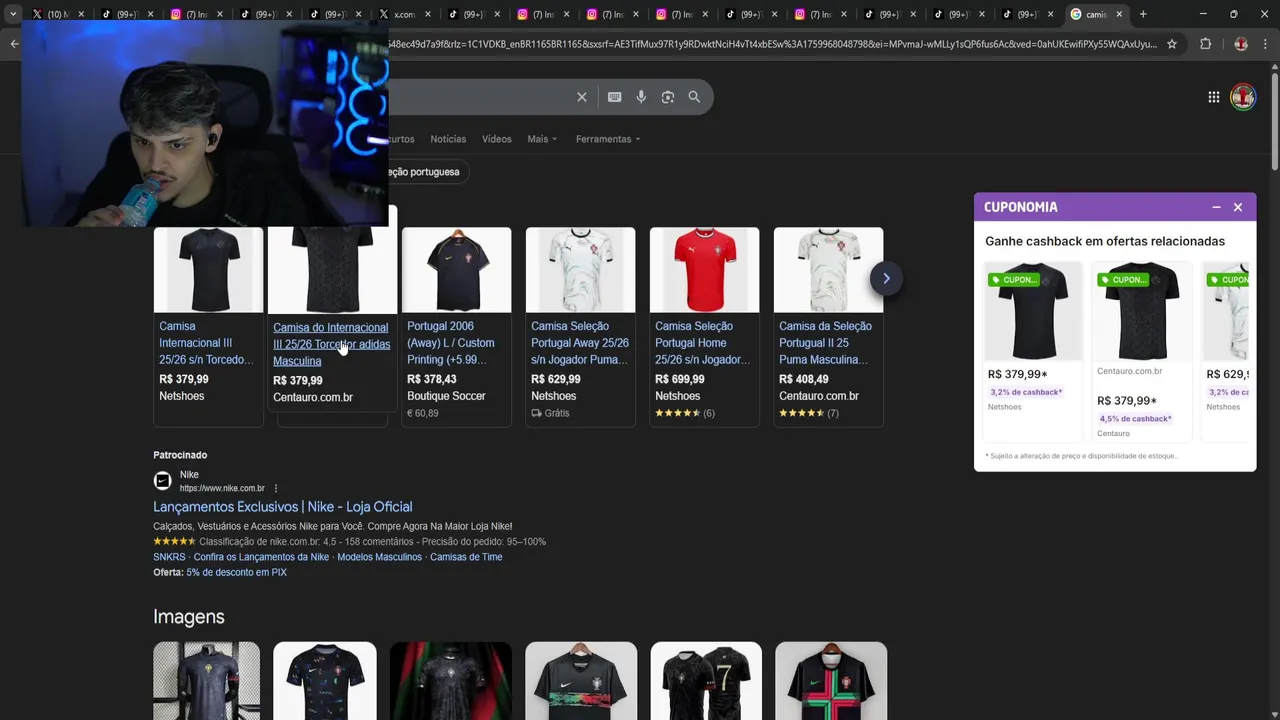Open the Chrome extensions menu
This screenshot has height=720, width=1280.
pos(1205,44)
